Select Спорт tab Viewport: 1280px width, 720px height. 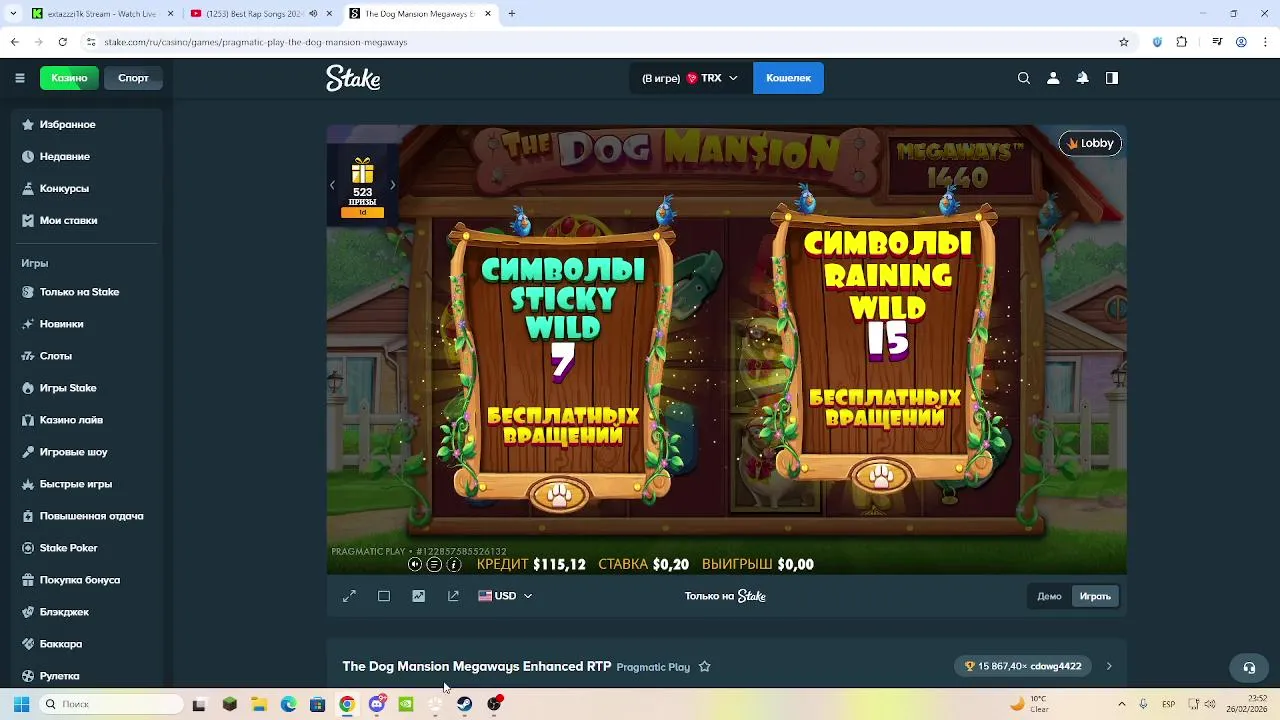pyautogui.click(x=133, y=78)
